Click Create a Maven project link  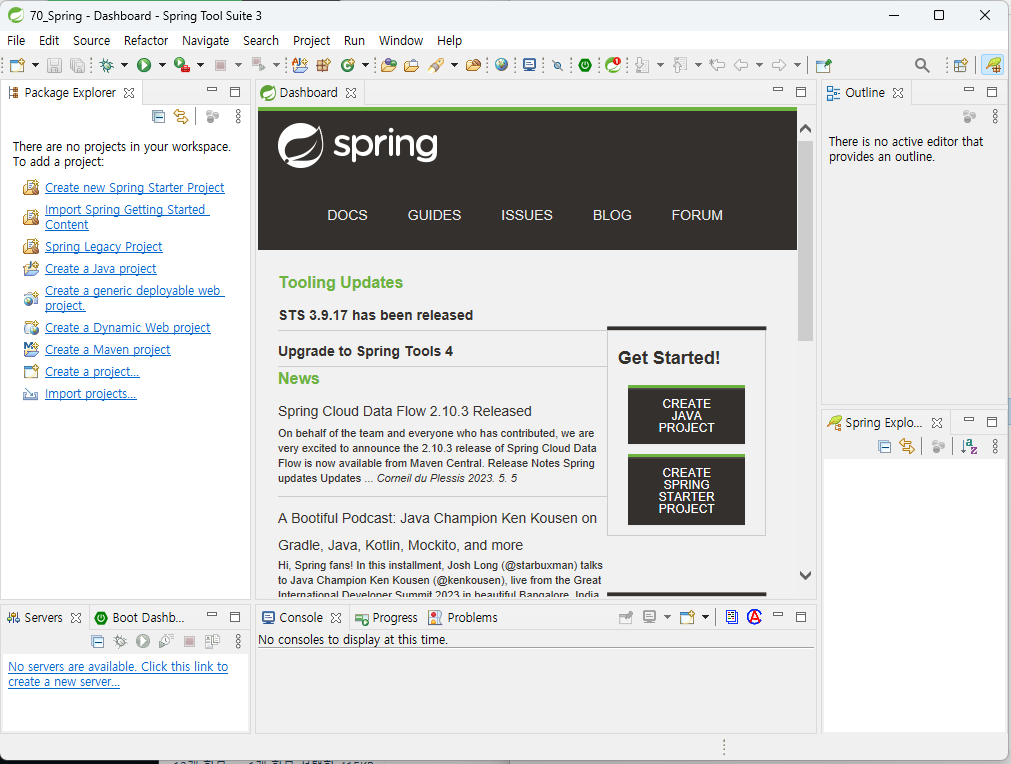[108, 350]
